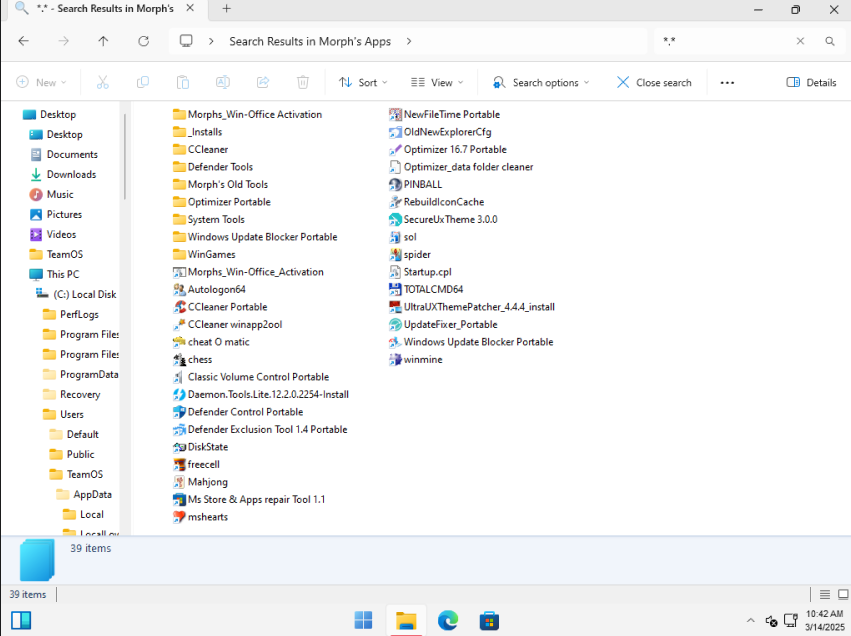
Task: Select the Search Results in Morph's tab
Action: [x=105, y=9]
